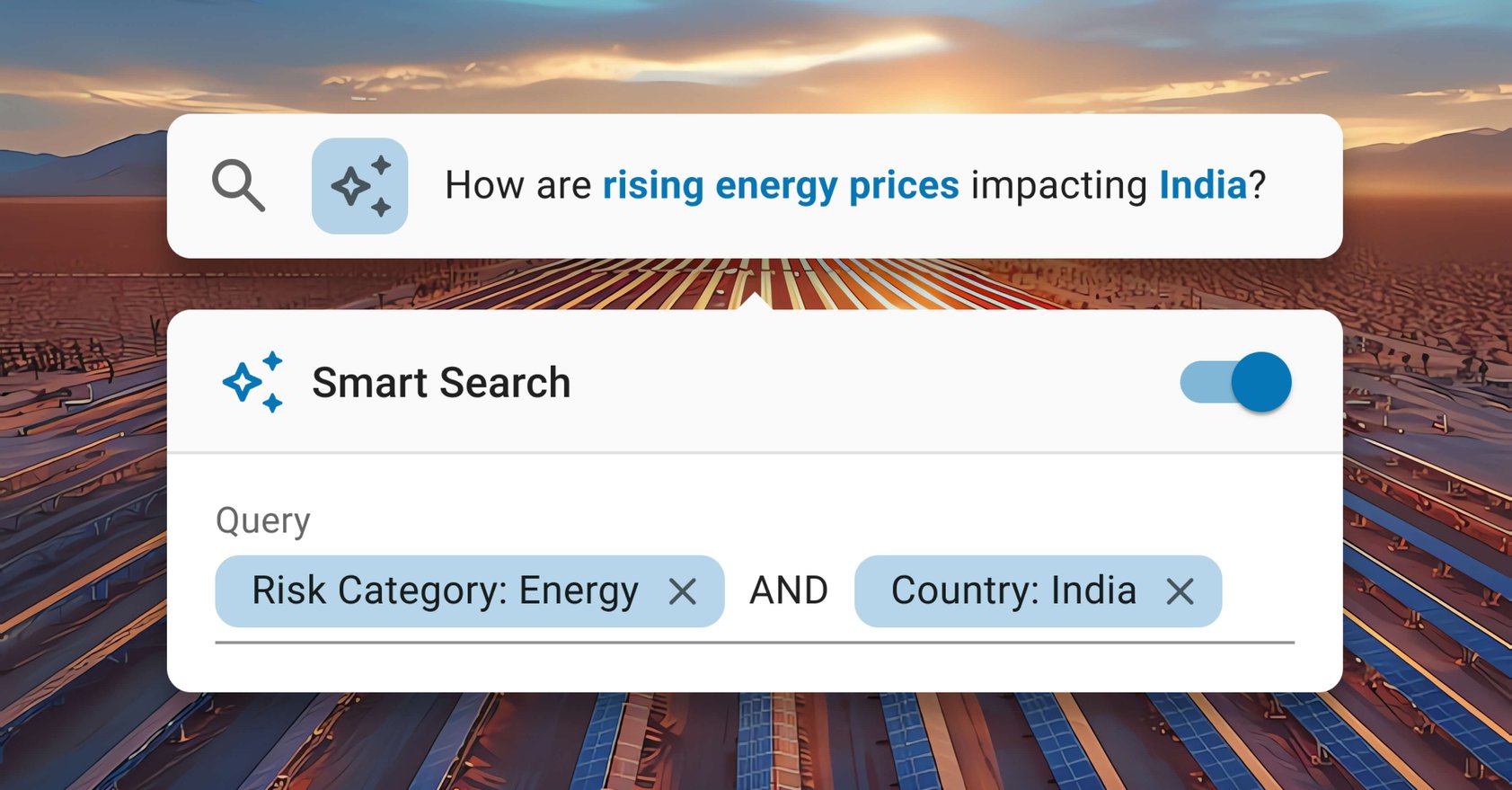Click the question mark ending the search query

pyautogui.click(x=1258, y=186)
